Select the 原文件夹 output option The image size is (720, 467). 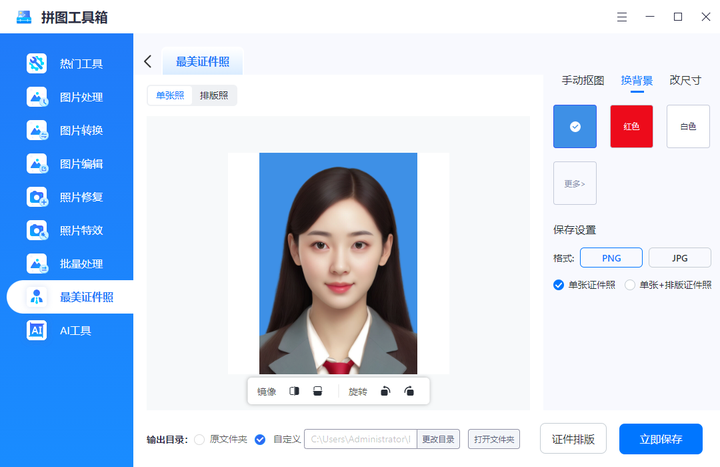[x=199, y=439]
